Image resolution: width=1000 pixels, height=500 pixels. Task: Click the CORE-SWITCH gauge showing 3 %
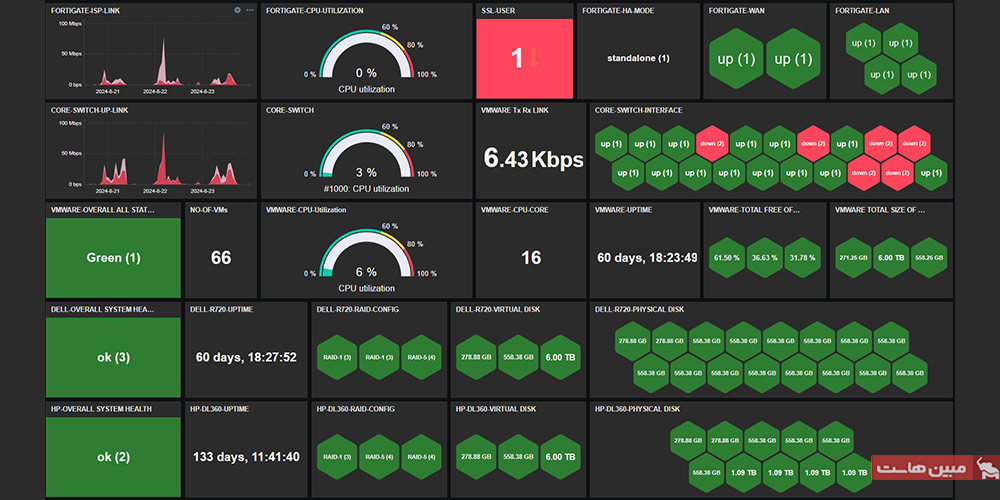366,156
